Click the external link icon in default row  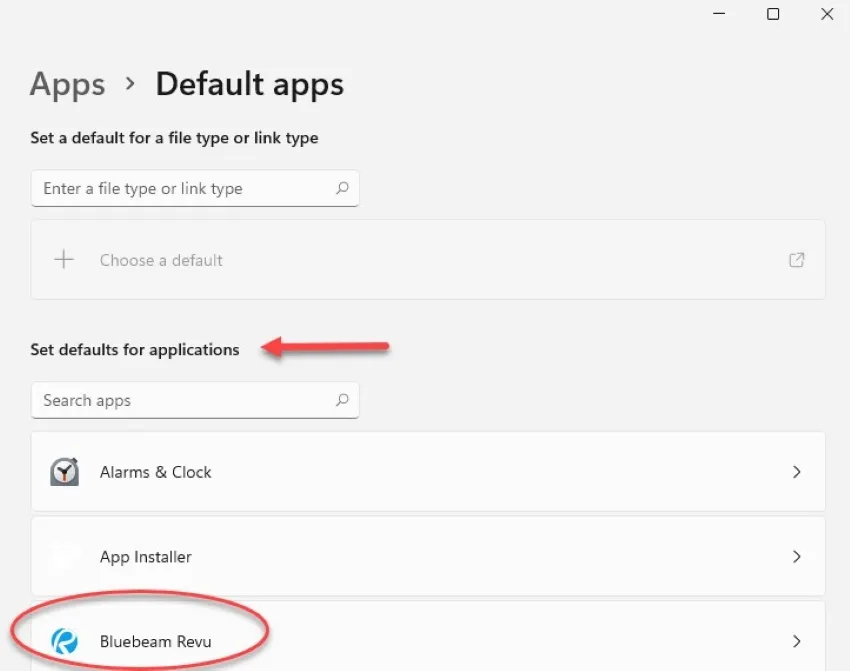point(797,260)
